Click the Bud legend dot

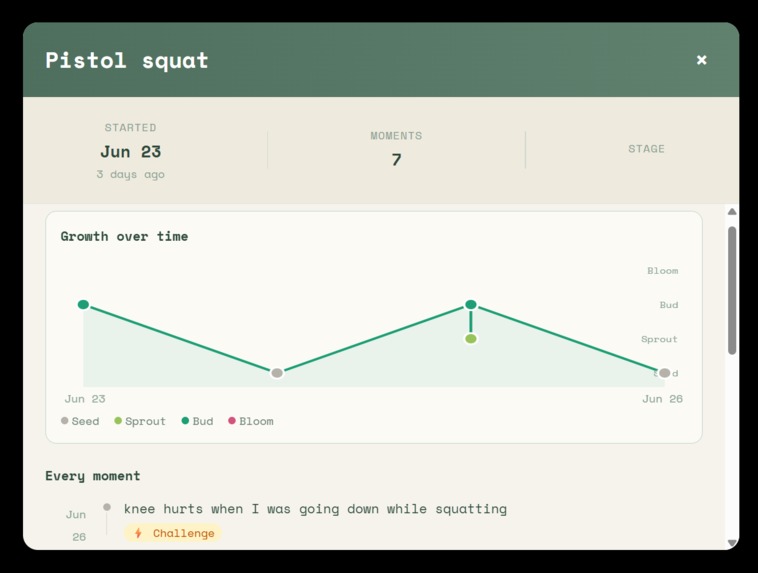point(185,421)
